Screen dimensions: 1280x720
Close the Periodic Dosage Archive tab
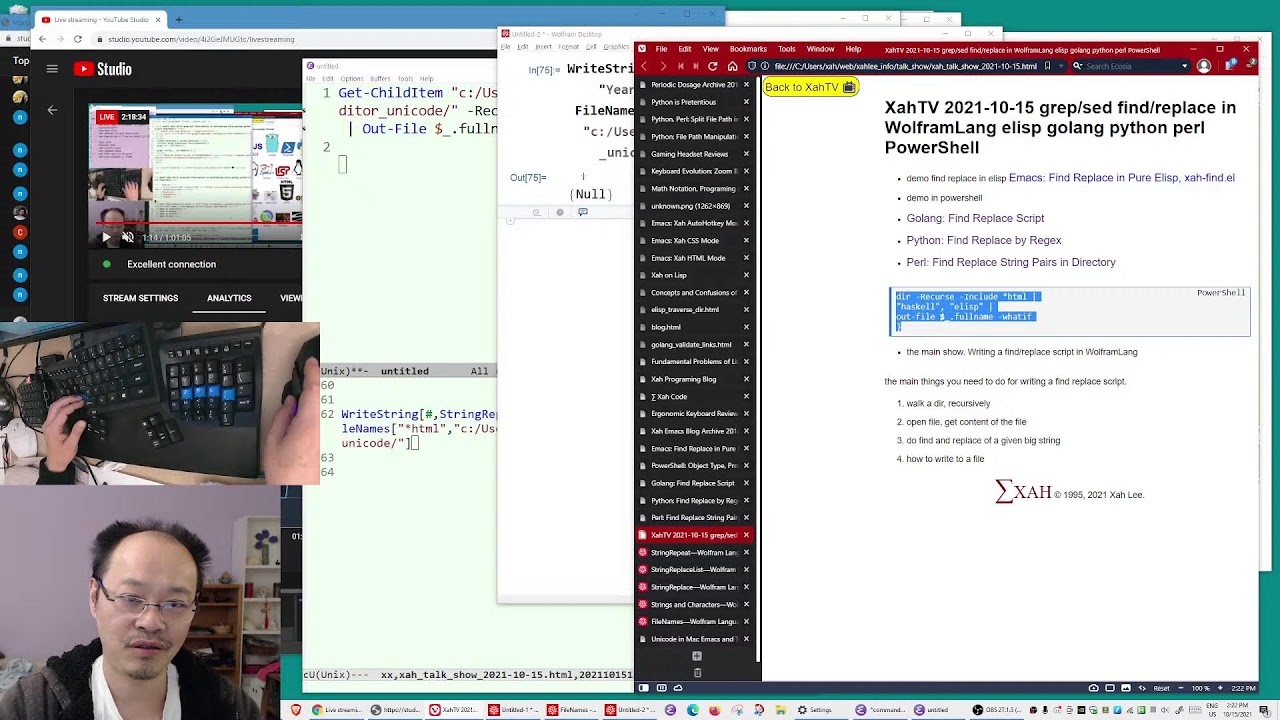pos(746,85)
